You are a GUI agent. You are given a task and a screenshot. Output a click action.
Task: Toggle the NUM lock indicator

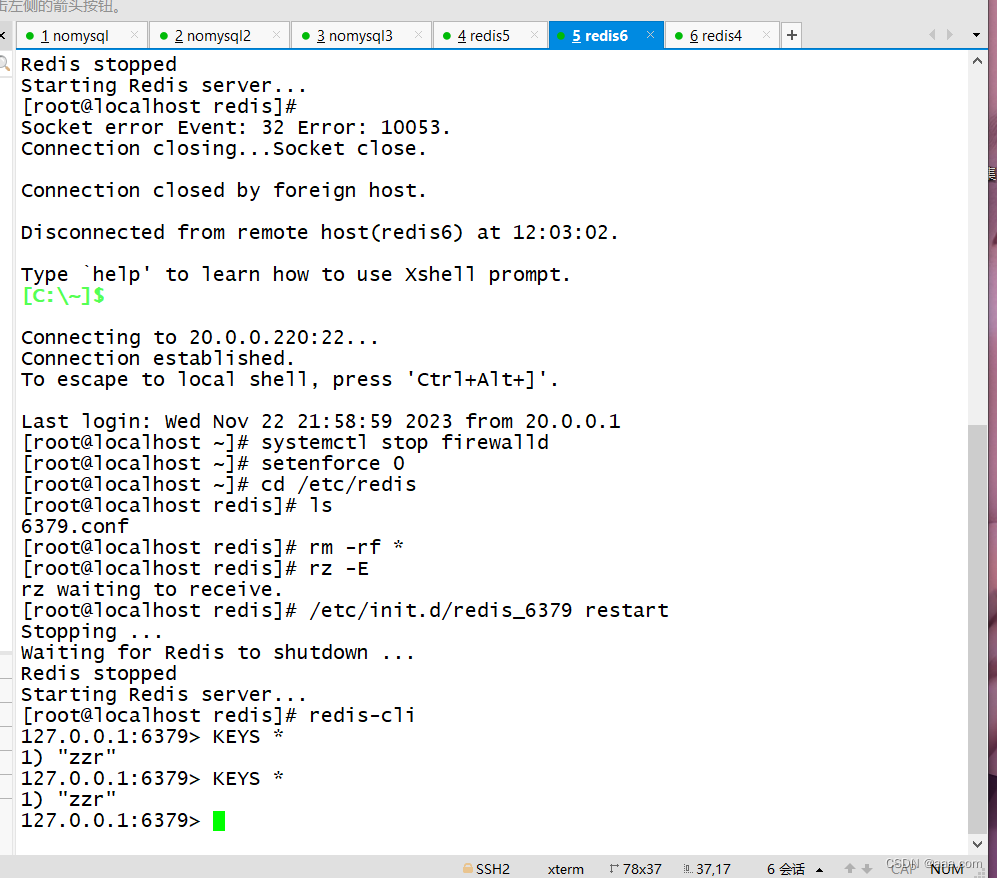[x=945, y=868]
